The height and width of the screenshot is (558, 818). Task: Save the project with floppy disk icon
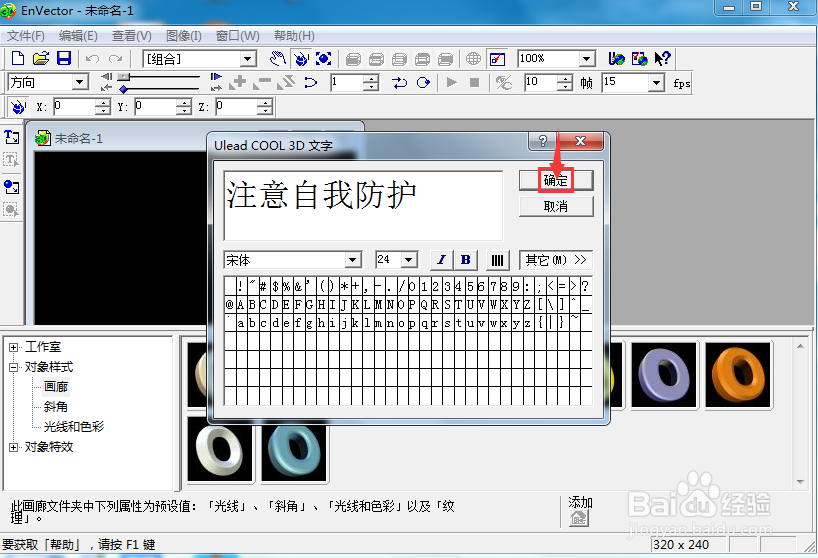64,58
